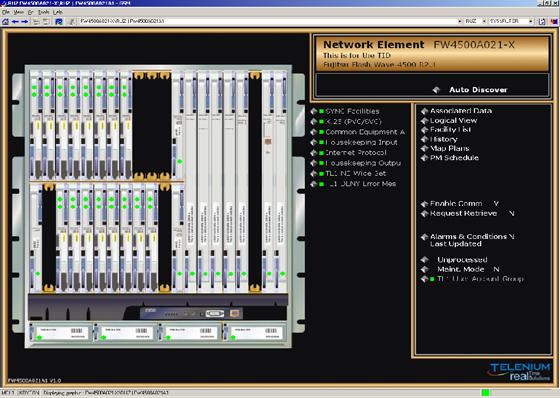Click the diamond beside Map Plans

pos(424,148)
